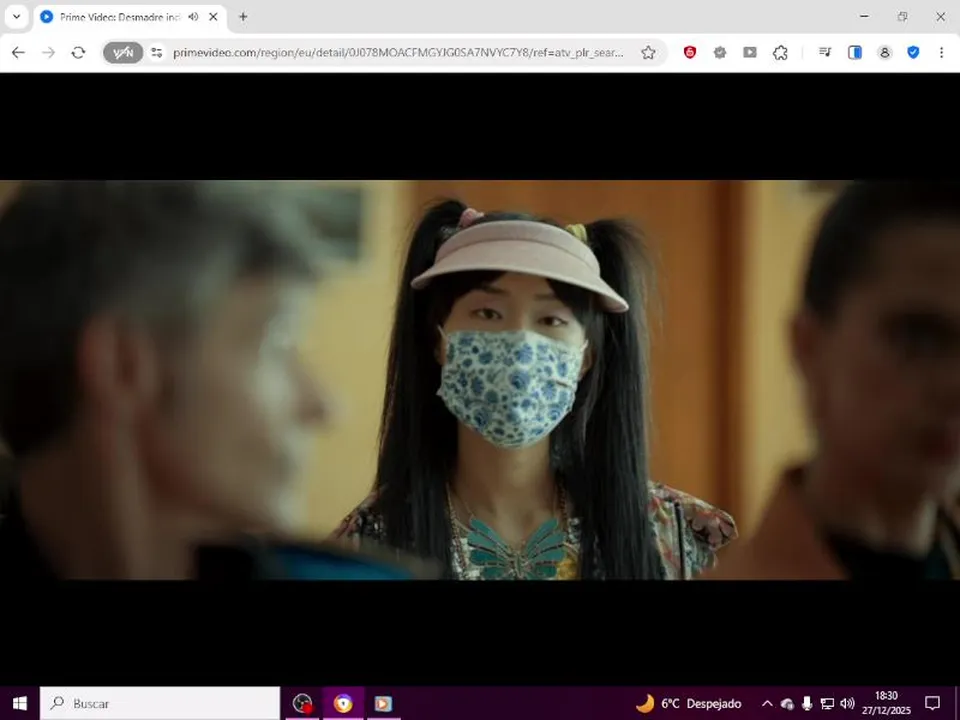Open the clock showing 18:30 27/12/2025
Image resolution: width=960 pixels, height=720 pixels.
[x=886, y=703]
